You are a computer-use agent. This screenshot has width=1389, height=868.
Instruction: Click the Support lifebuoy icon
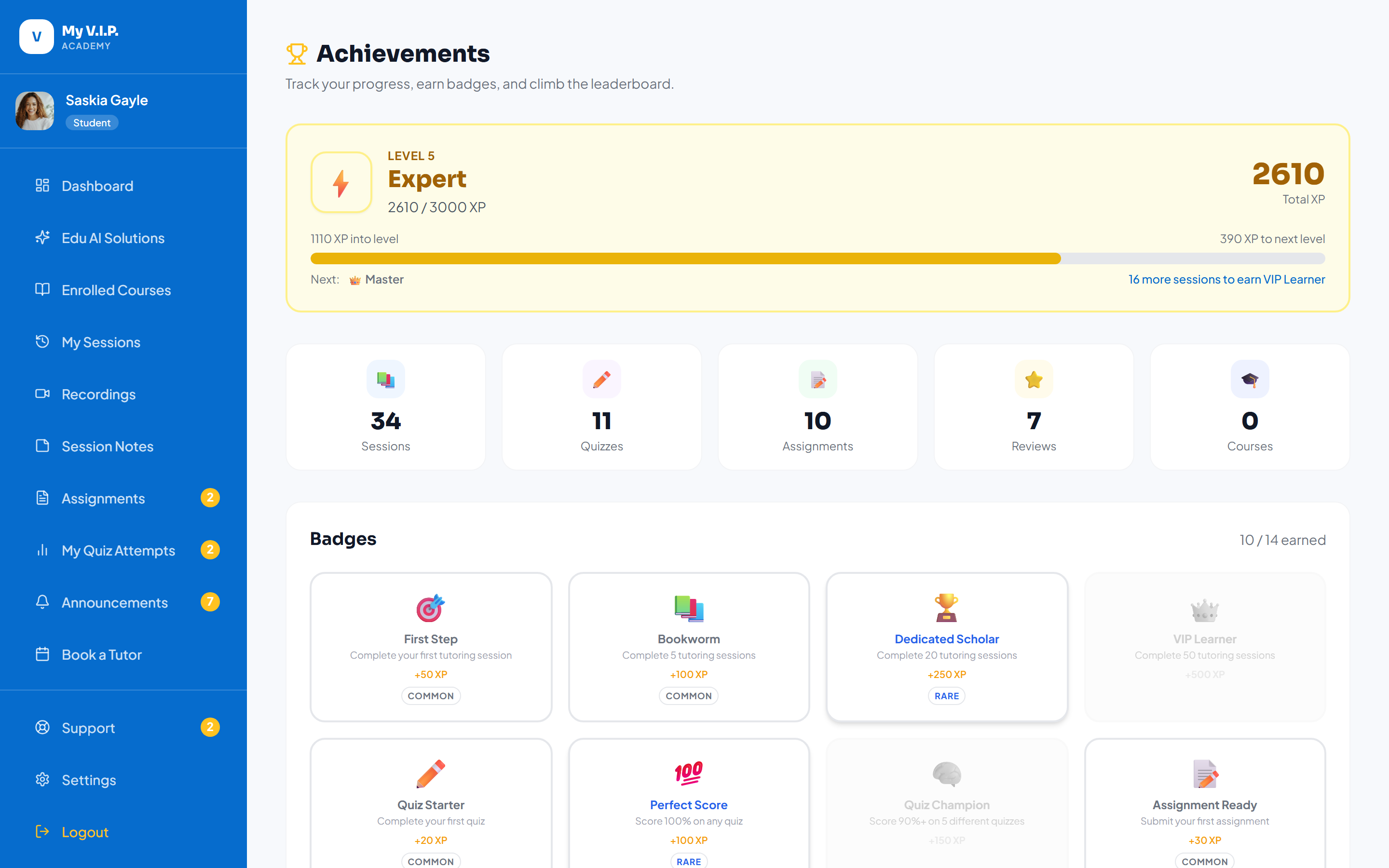42,727
